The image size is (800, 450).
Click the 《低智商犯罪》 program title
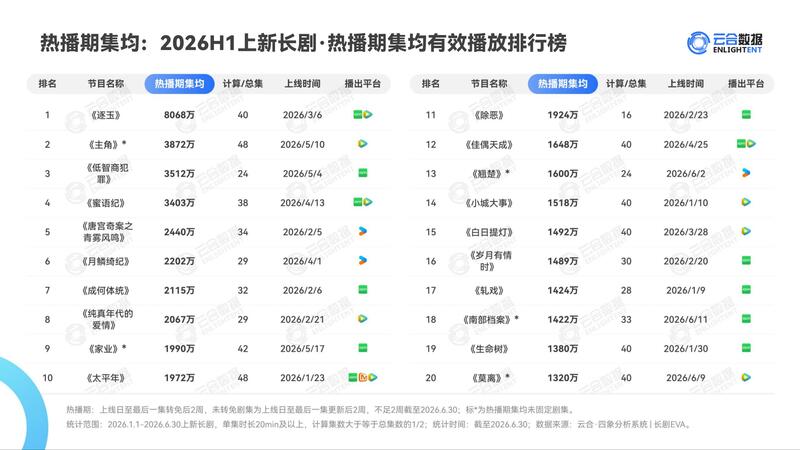click(x=107, y=173)
